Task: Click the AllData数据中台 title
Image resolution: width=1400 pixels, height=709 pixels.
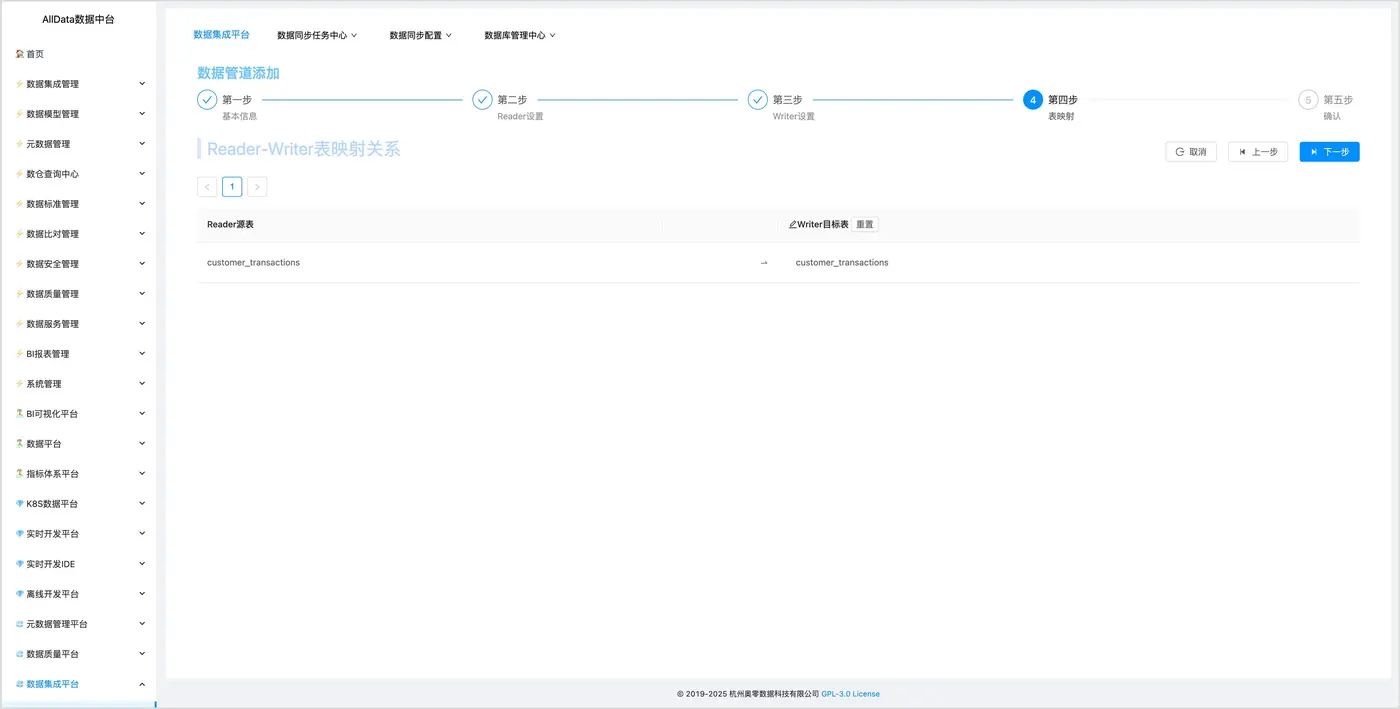Action: [x=78, y=19]
